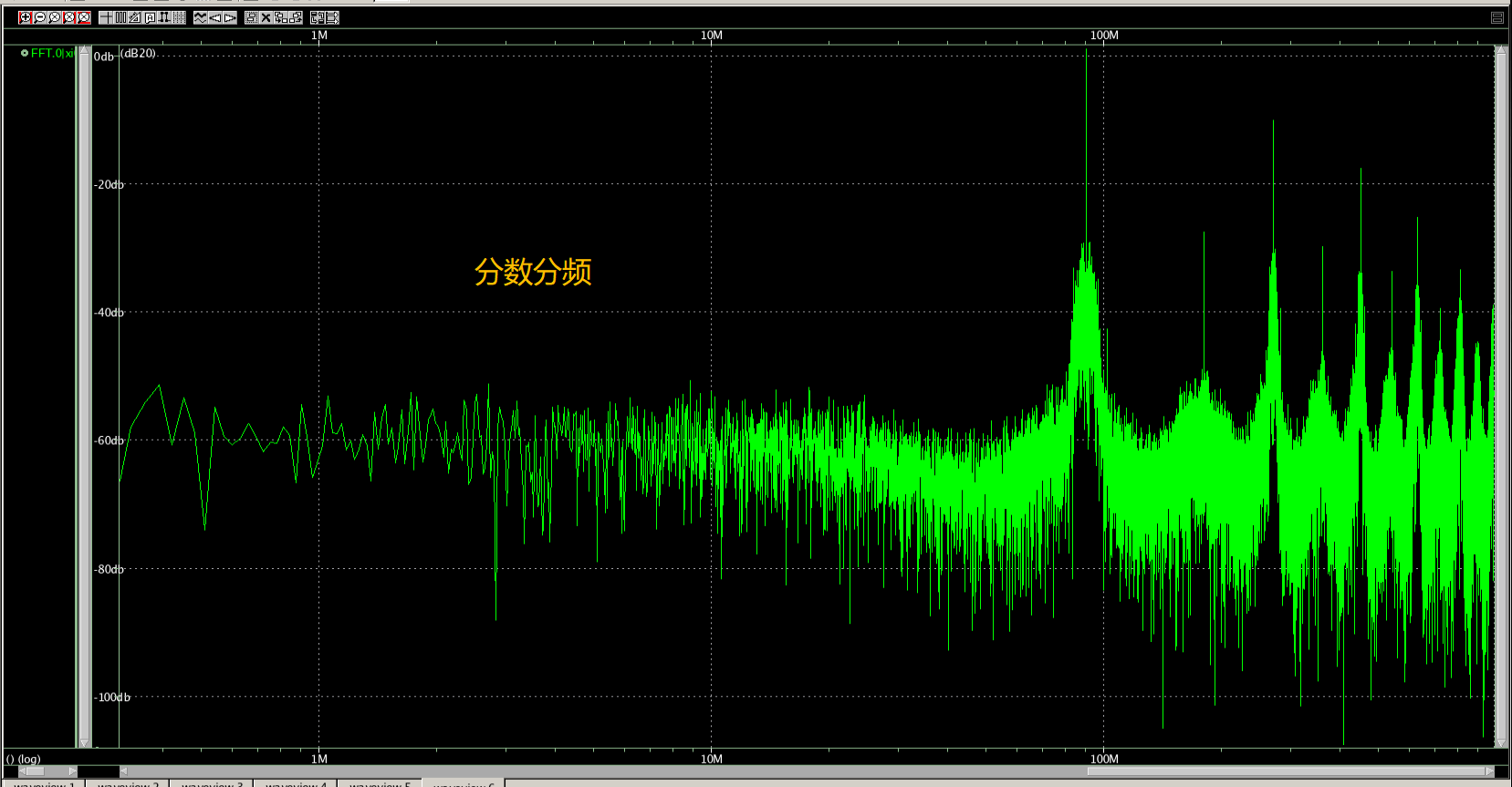This screenshot has height=787, width=1512.
Task: Click the stacked panels icon at top right
Action: coord(1497,17)
